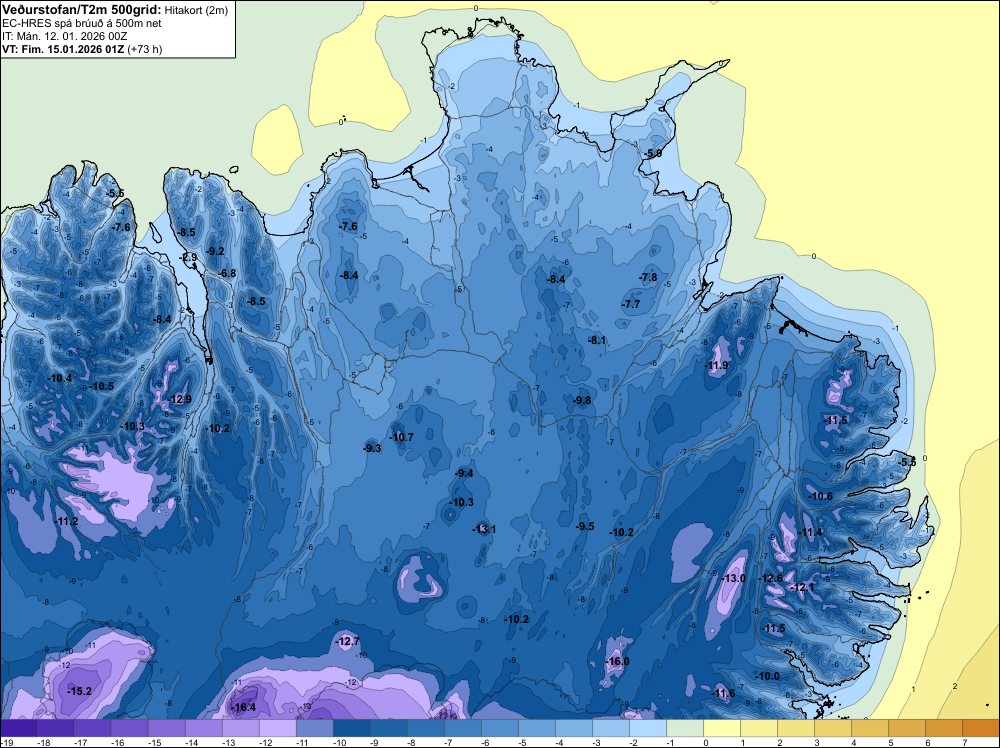
Task: Click the -13.0 temperature label
Action: pos(733,578)
